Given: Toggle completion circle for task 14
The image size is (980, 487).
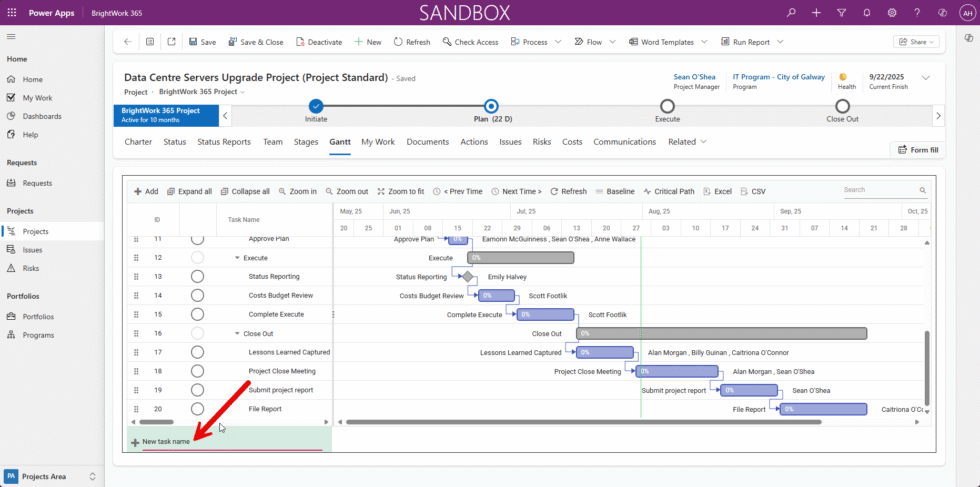Looking at the screenshot, I should (197, 295).
